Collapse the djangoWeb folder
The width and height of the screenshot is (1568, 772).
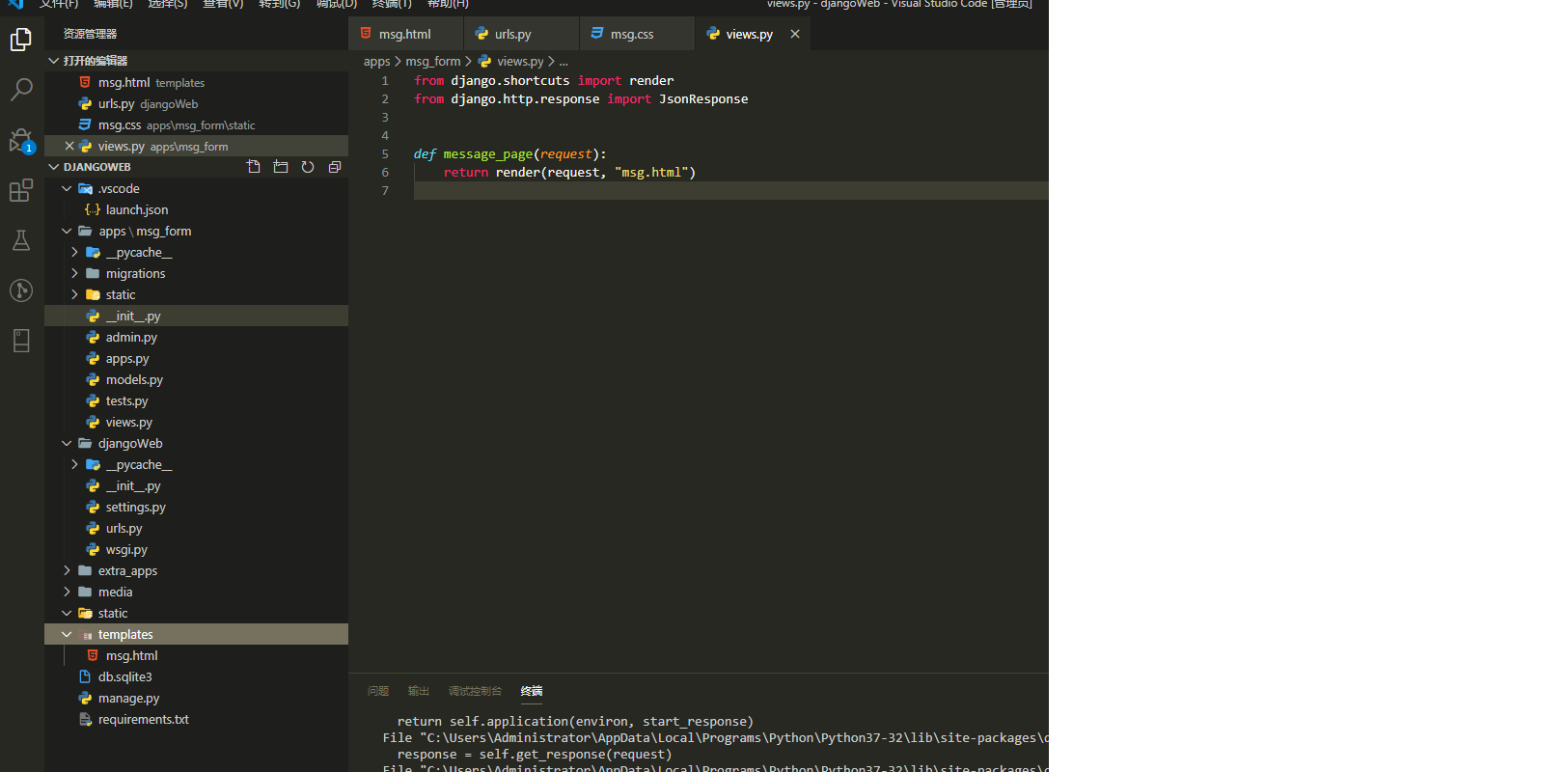click(x=196, y=443)
